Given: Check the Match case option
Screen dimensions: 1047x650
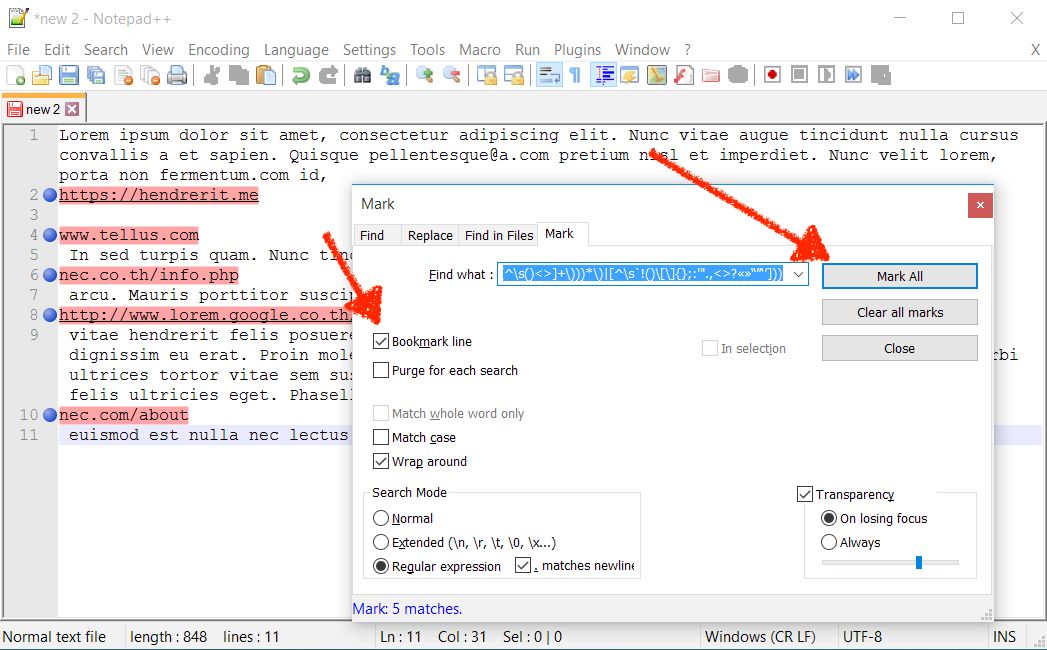Looking at the screenshot, I should (x=381, y=438).
